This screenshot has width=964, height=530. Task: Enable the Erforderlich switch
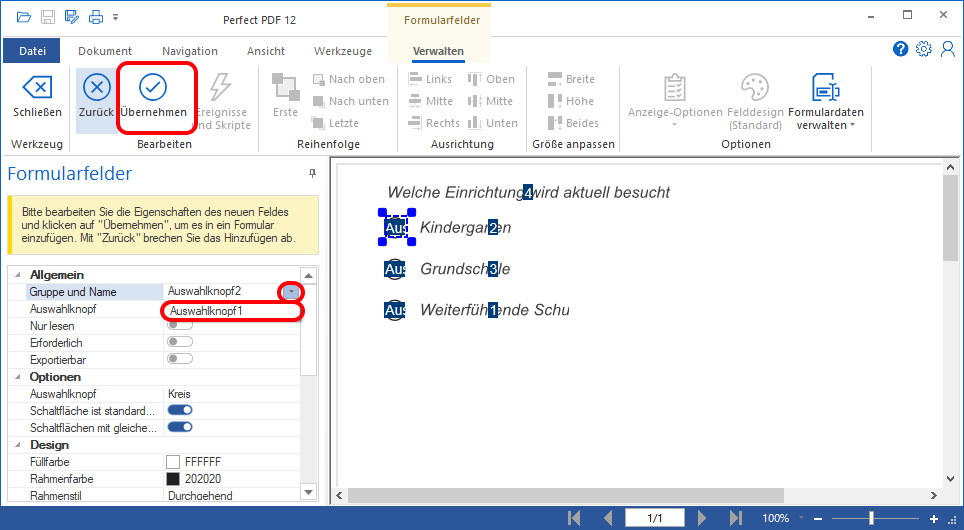pos(180,342)
